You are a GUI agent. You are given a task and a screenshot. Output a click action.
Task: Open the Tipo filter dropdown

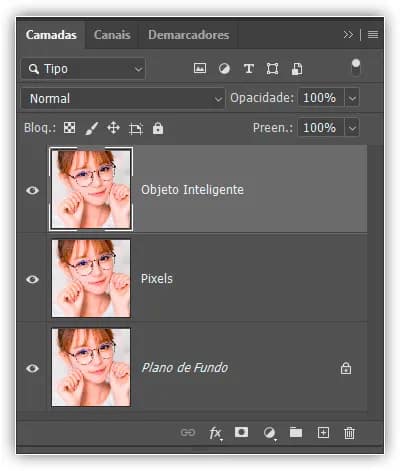[x=83, y=69]
